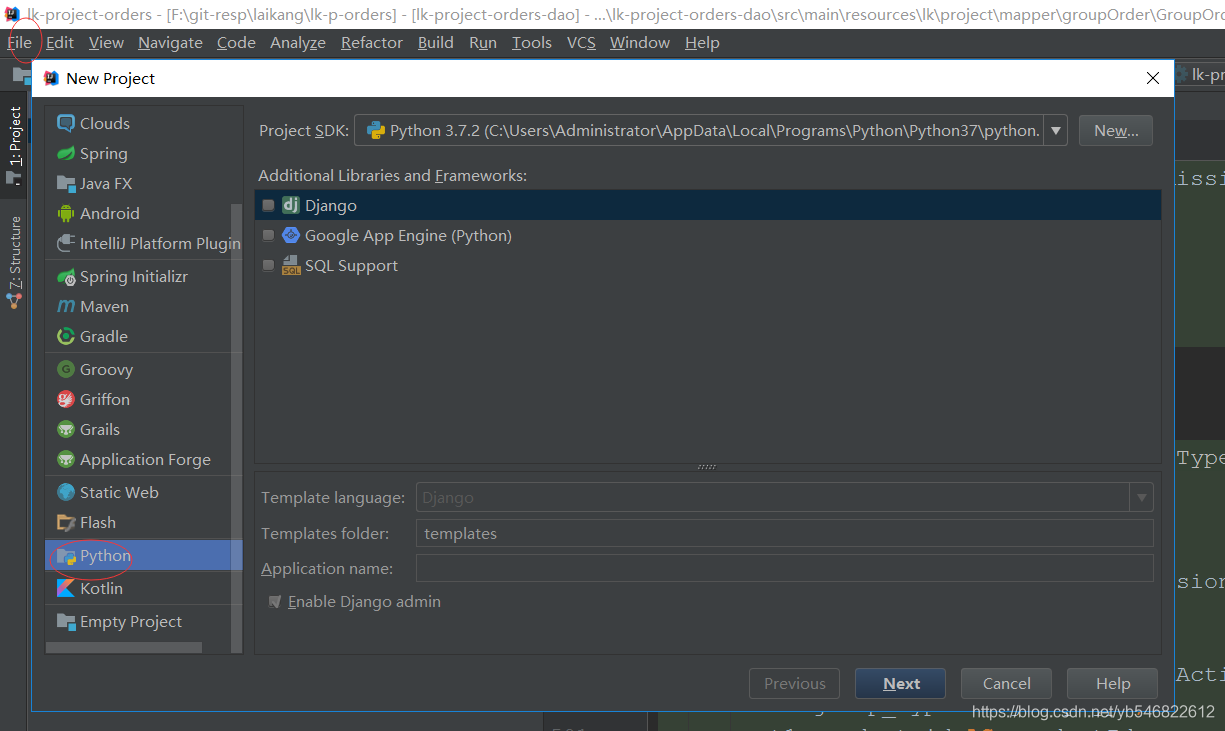Check the SQL Support checkbox
This screenshot has width=1225, height=731.
click(268, 265)
